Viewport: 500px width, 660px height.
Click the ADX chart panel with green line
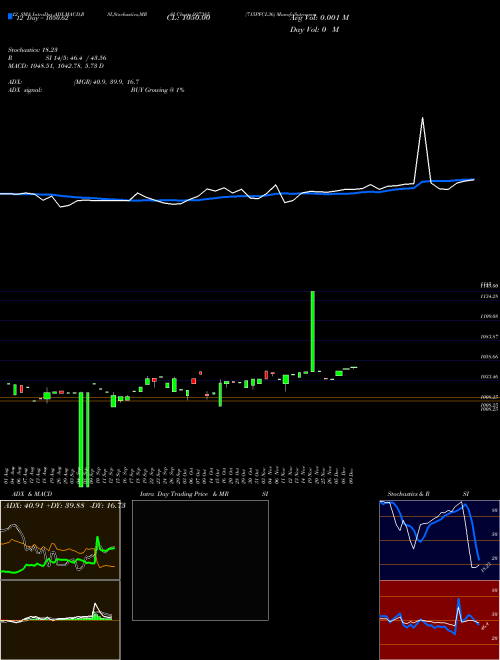pos(60,540)
